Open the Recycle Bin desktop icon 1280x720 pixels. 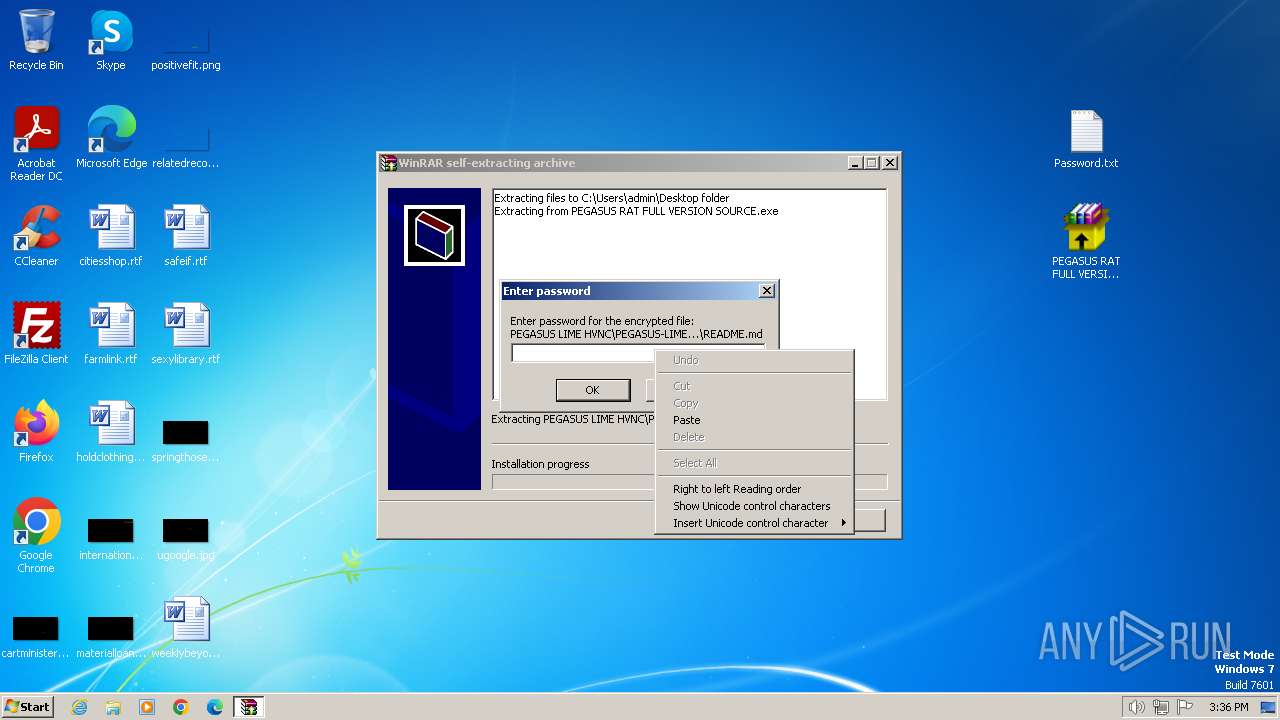coord(36,40)
